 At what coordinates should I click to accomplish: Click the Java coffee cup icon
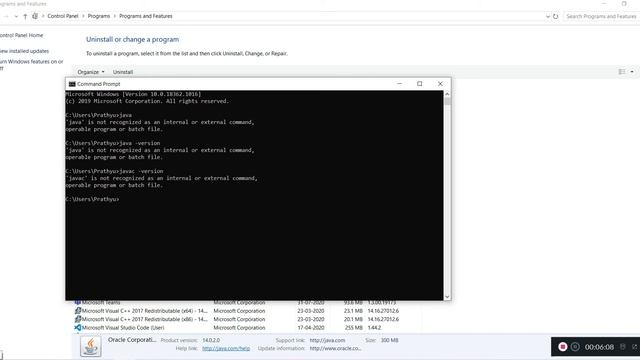(x=91, y=346)
